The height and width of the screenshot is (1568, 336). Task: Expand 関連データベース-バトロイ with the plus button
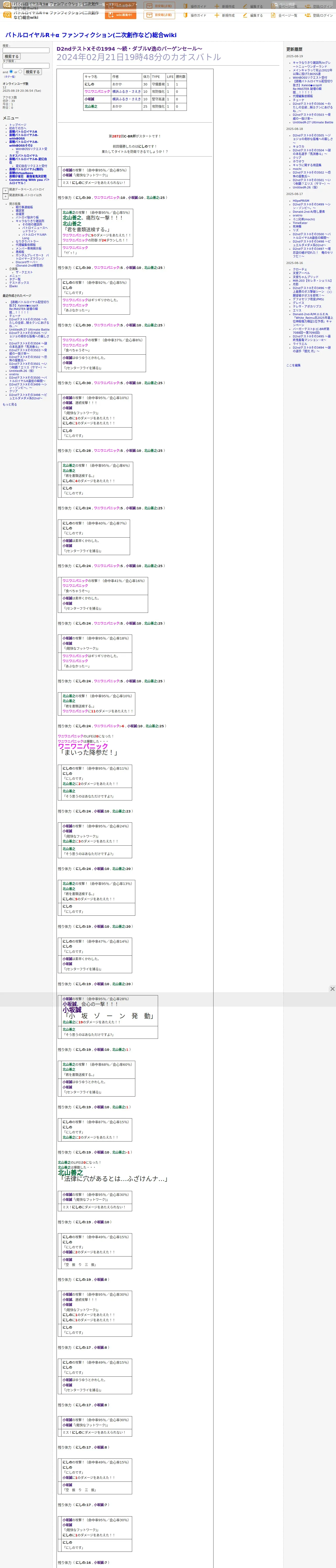[x=5, y=191]
